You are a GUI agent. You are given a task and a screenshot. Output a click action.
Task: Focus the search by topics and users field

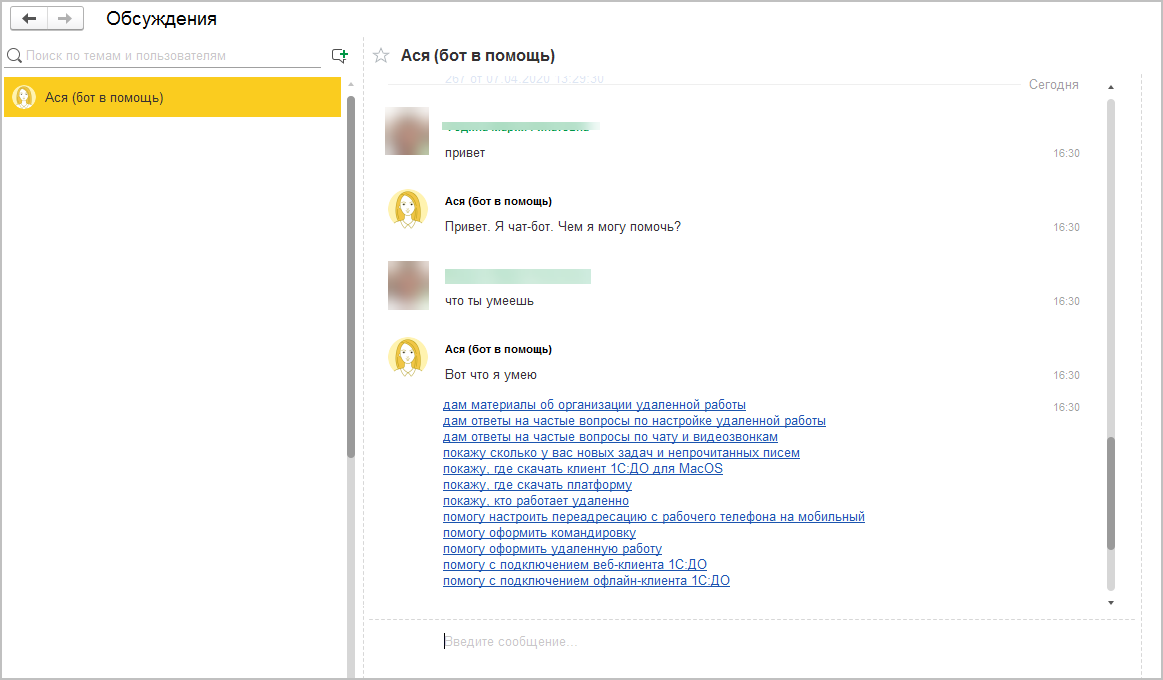pos(172,56)
